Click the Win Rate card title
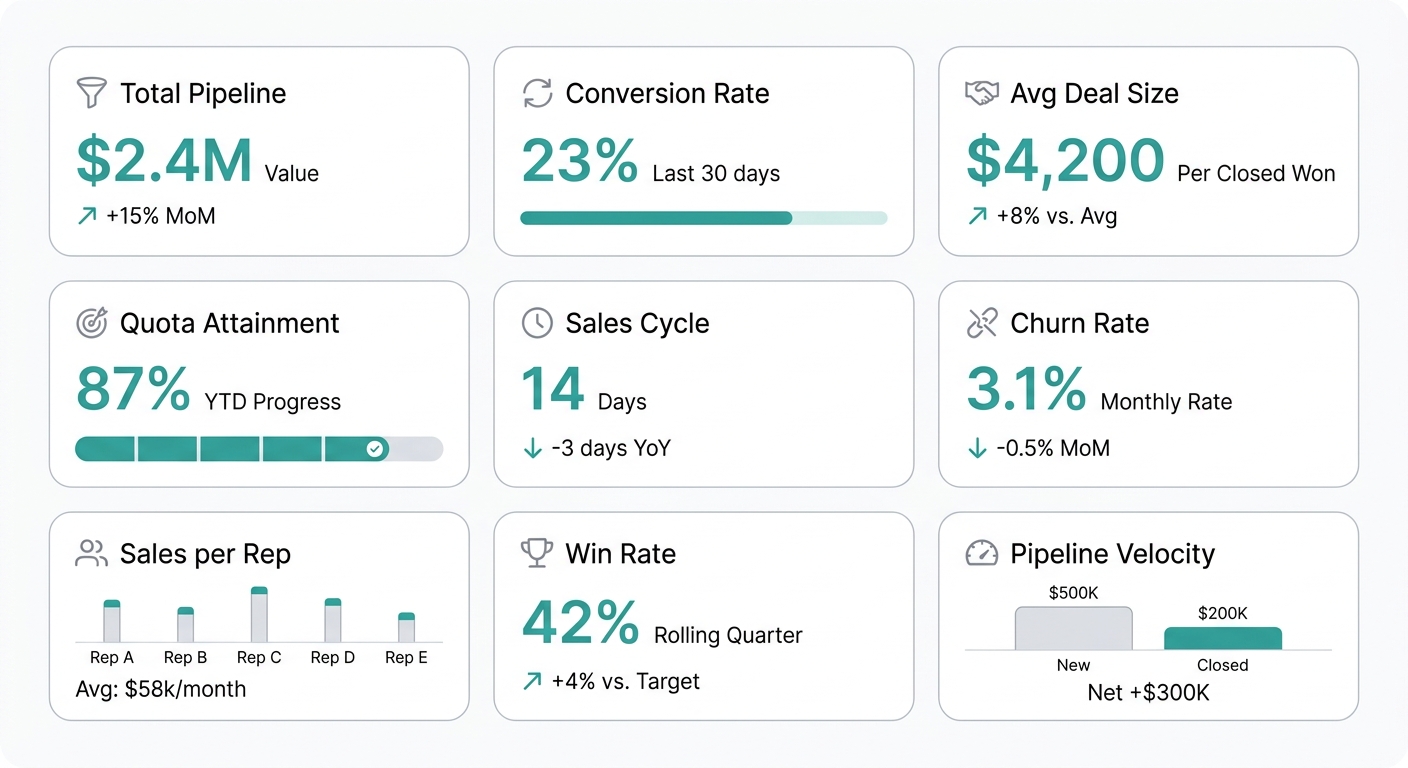The image size is (1408, 768). click(x=620, y=554)
